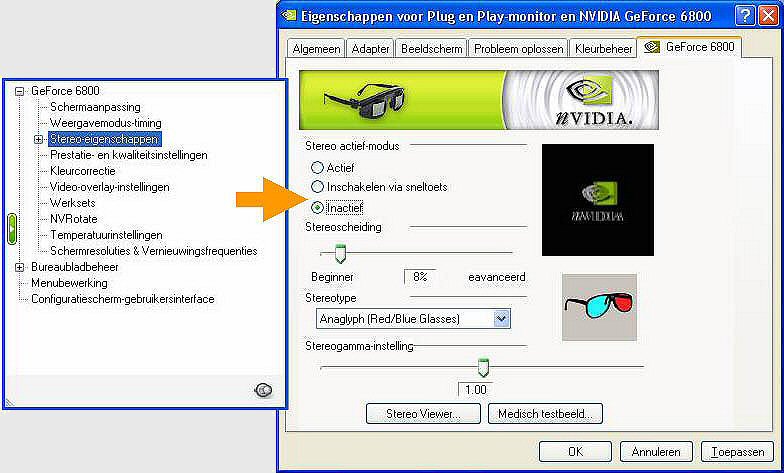Click the NVIDIA icon in title bar

289,16
